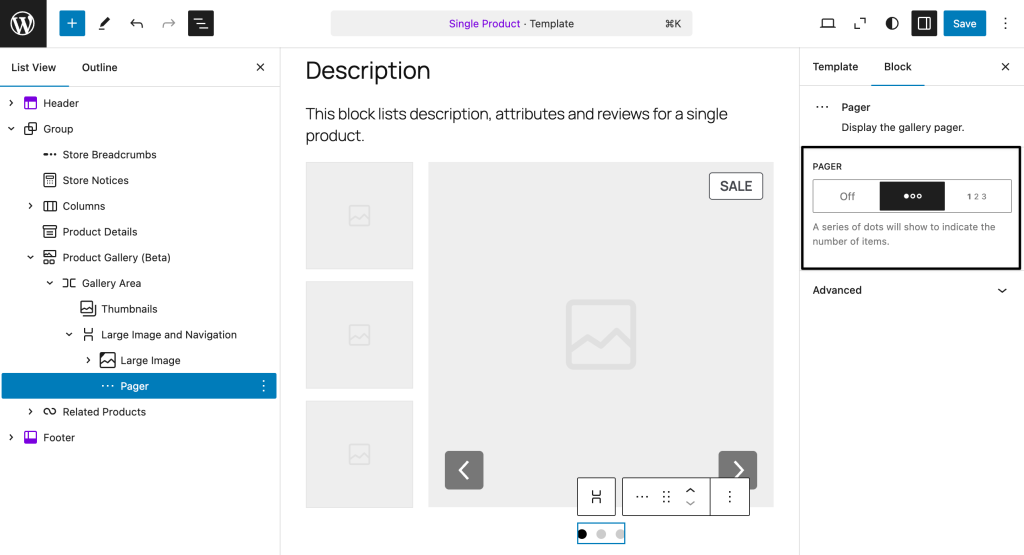This screenshot has height=555, width=1024.
Task: Toggle the settings sidebar panel icon
Action: 924,23
